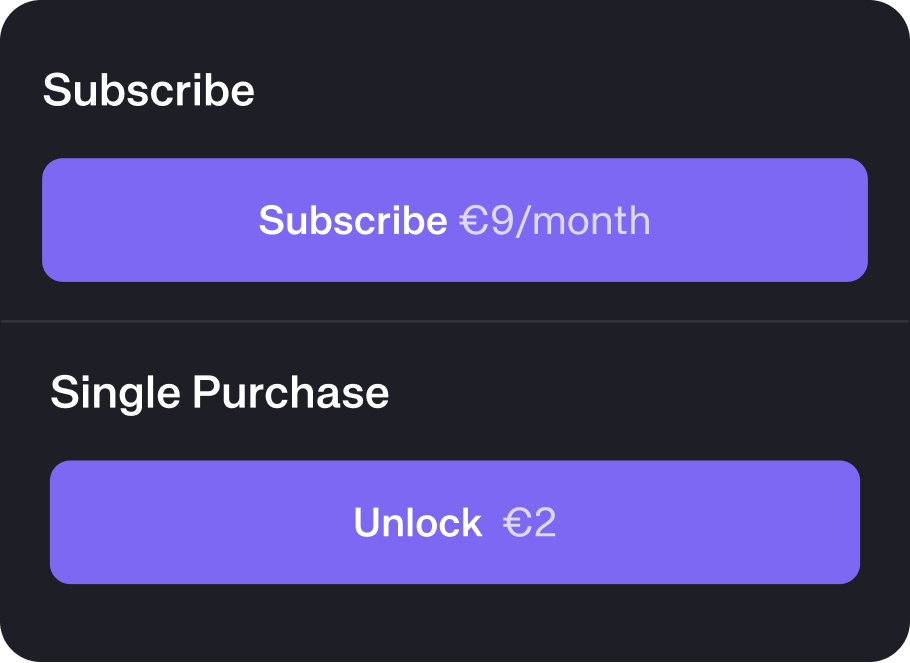Click the euro sign before 9/month
910x663 pixels.
[x=473, y=221]
